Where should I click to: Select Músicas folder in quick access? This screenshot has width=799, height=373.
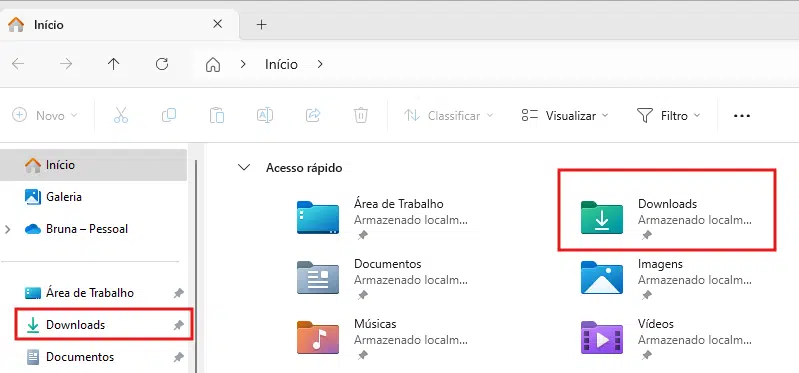point(383,338)
